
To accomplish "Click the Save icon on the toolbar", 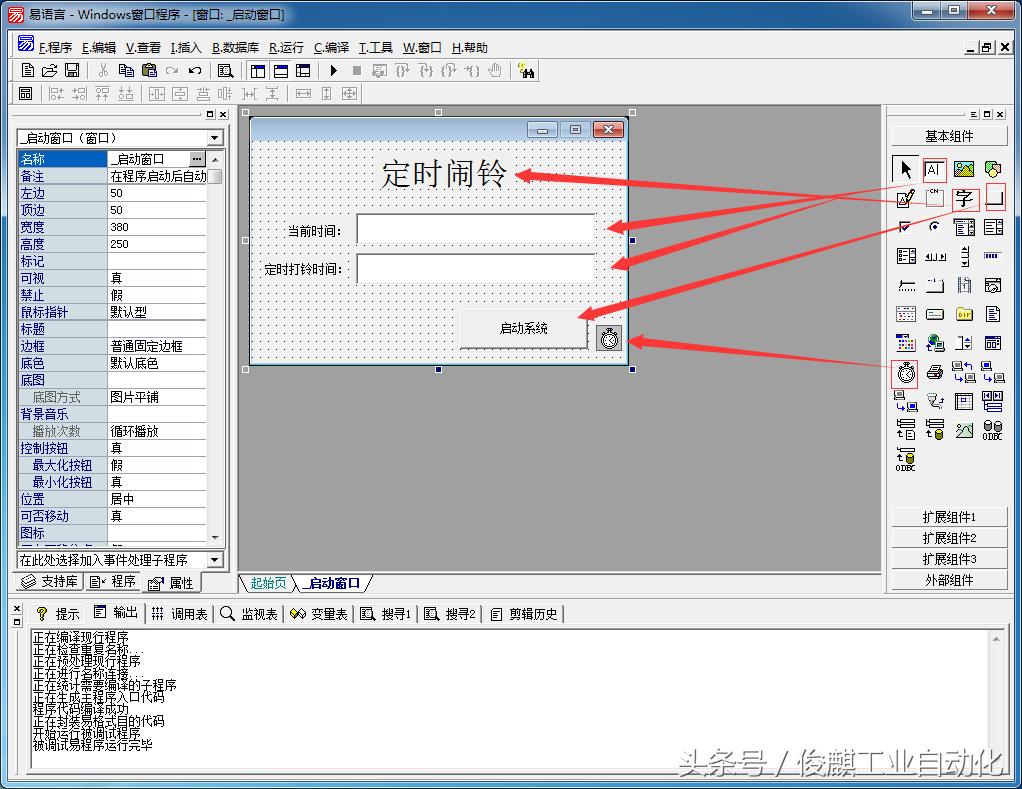I will point(70,71).
